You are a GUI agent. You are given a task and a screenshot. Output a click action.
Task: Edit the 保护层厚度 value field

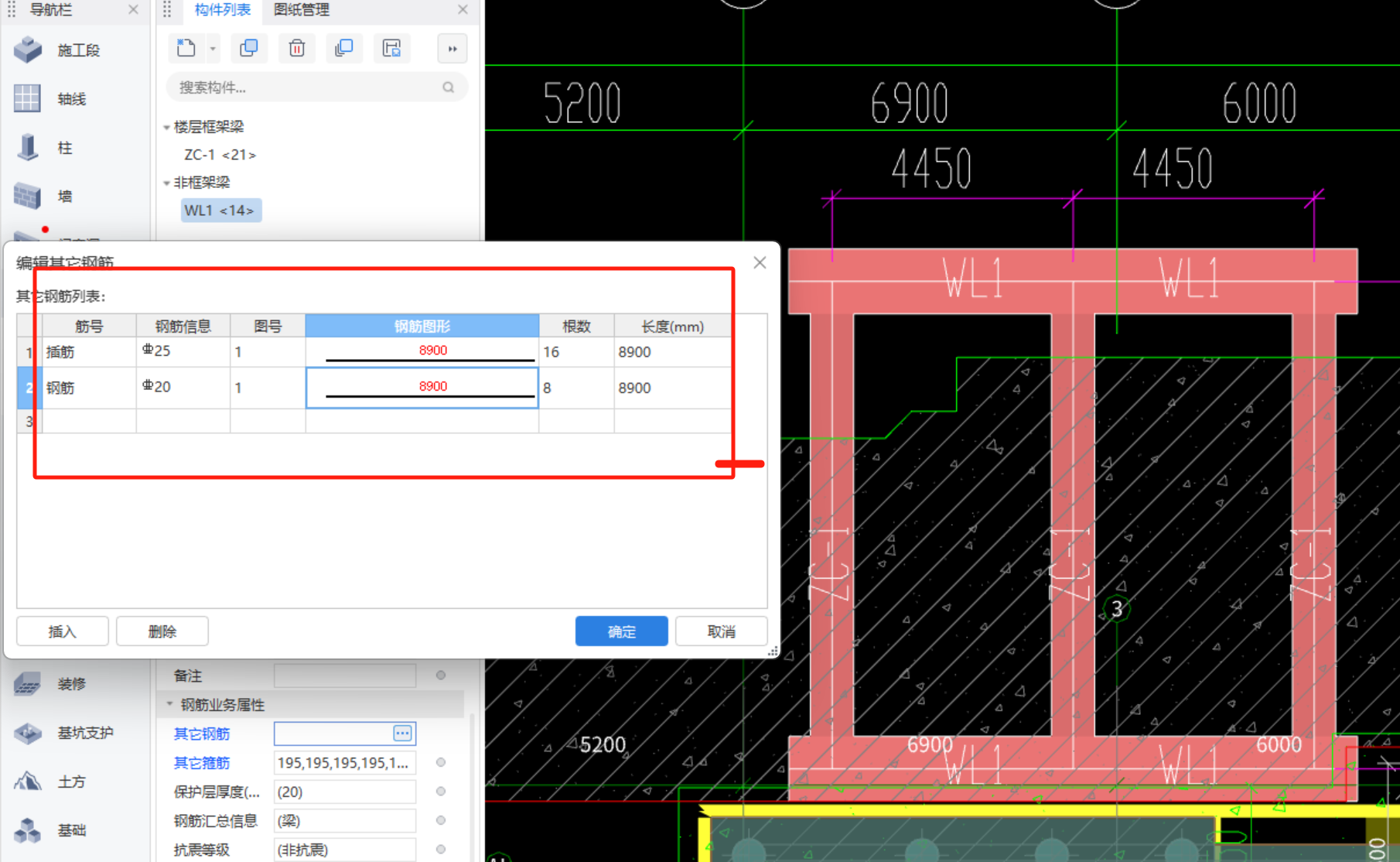345,792
